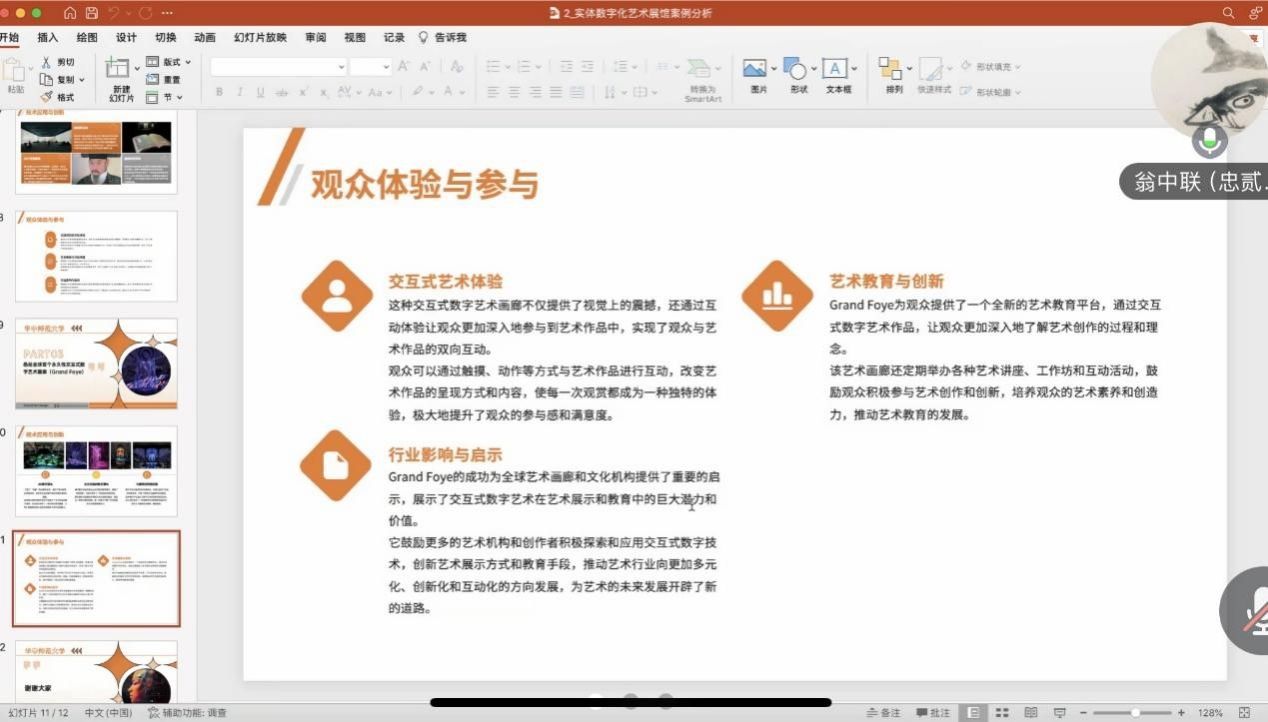Switch to Slide Sorter view

pyautogui.click(x=1001, y=713)
